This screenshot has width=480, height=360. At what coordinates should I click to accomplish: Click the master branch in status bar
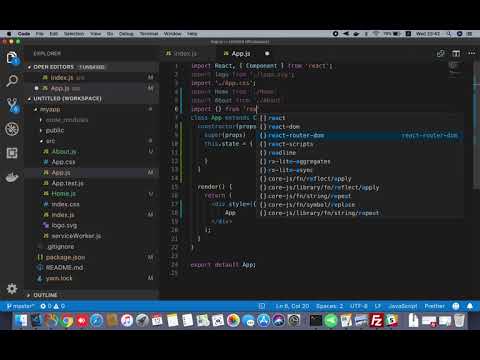coord(20,306)
